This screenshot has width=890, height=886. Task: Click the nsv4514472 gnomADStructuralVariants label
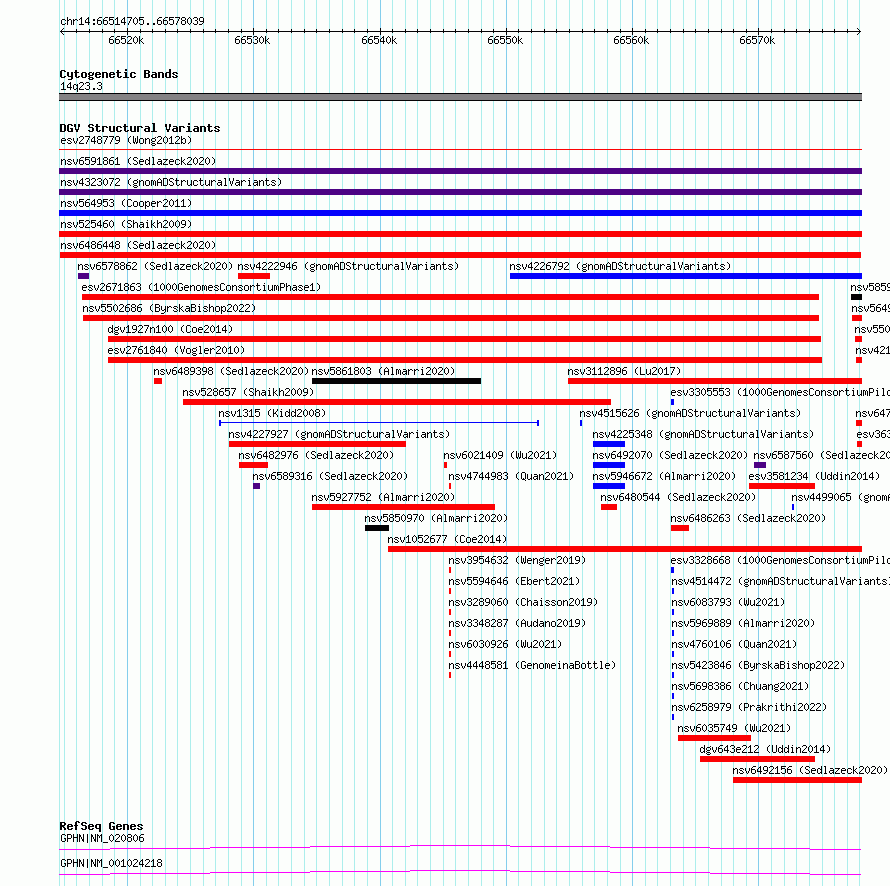[x=780, y=581]
